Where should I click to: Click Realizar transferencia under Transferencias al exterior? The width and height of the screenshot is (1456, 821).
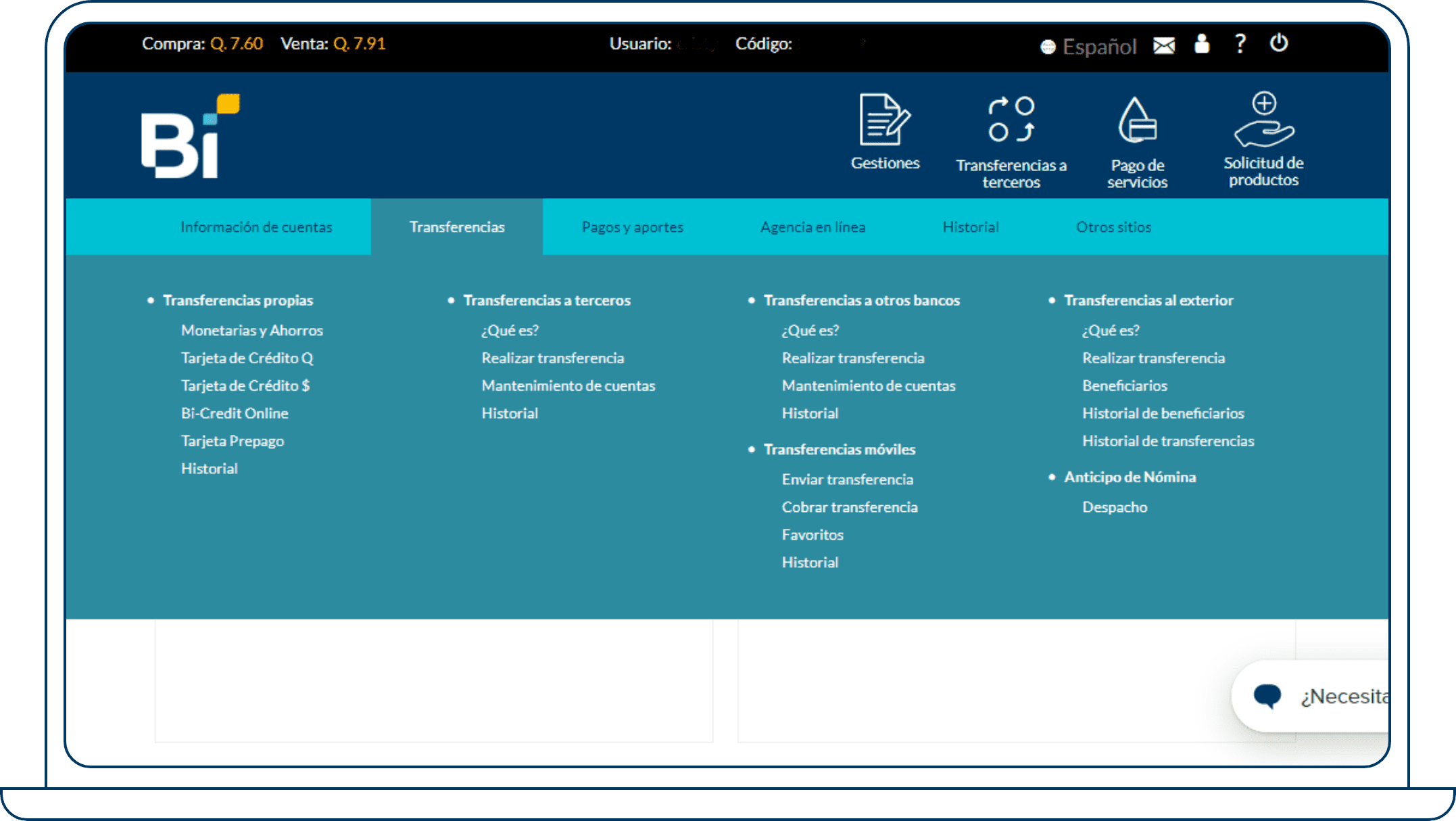pos(1154,358)
